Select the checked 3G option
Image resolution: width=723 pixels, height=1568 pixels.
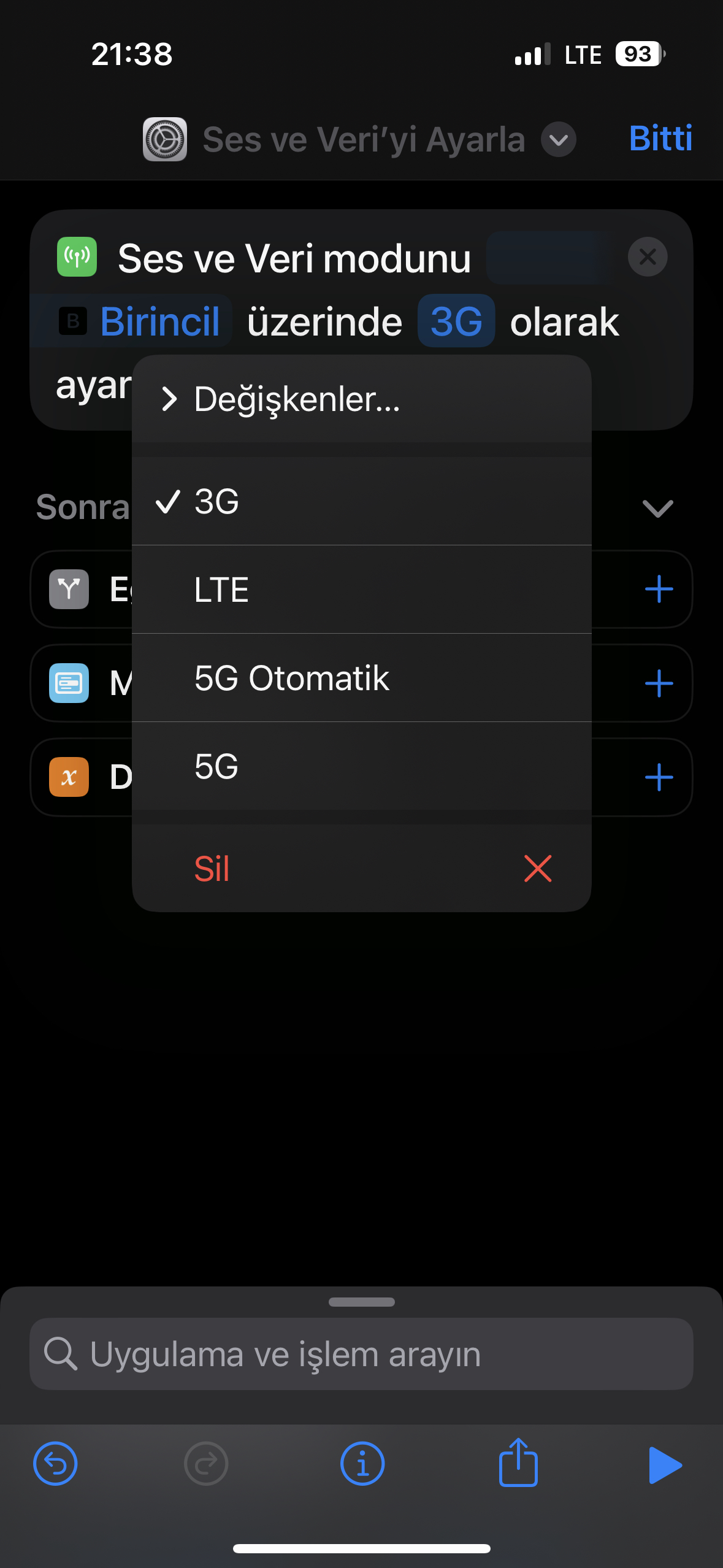362,501
